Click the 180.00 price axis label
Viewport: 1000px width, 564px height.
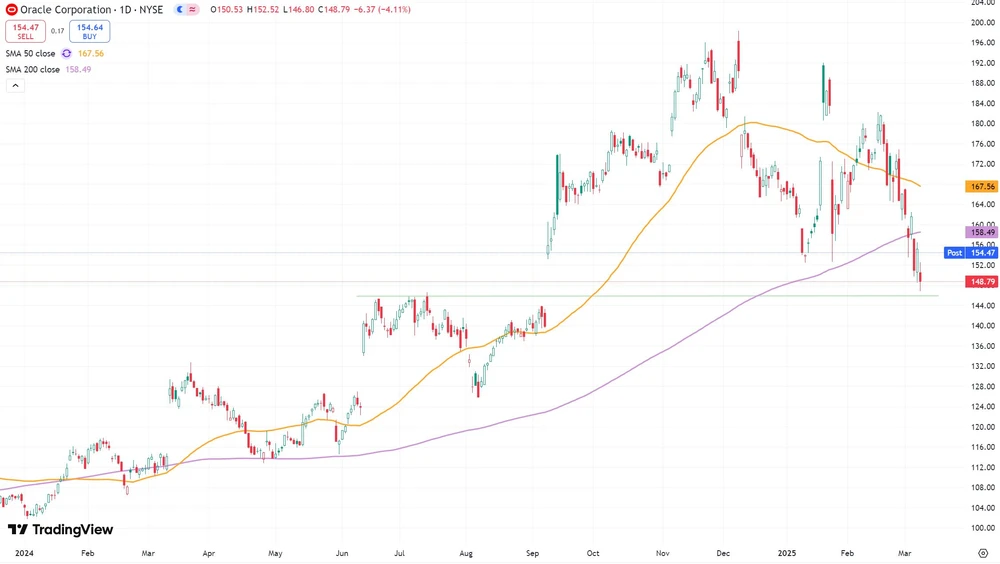click(x=983, y=123)
